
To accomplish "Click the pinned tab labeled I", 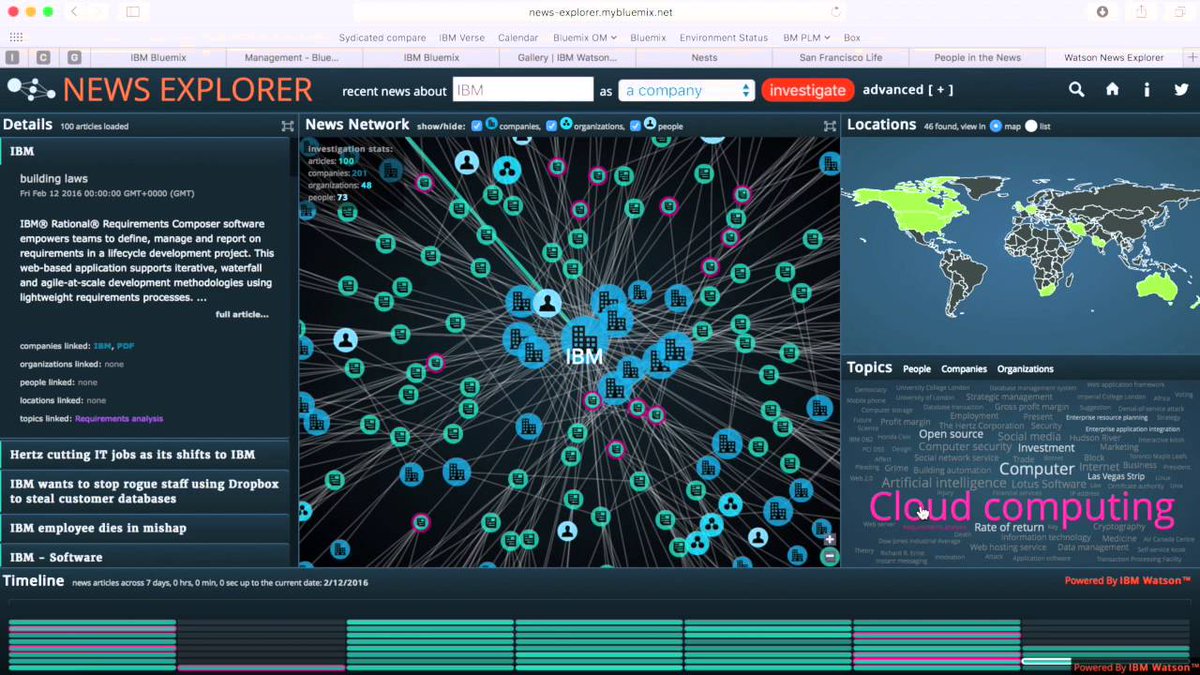I will (x=13, y=58).
